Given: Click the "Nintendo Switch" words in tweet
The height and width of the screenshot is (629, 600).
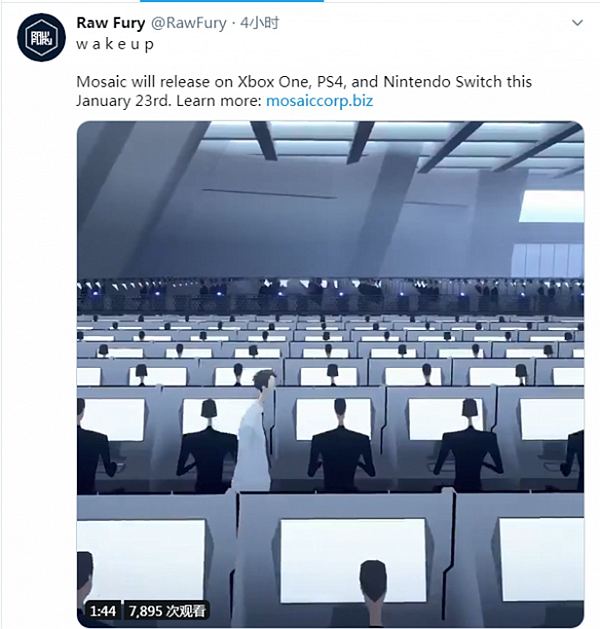Looking at the screenshot, I should click(x=442, y=82).
